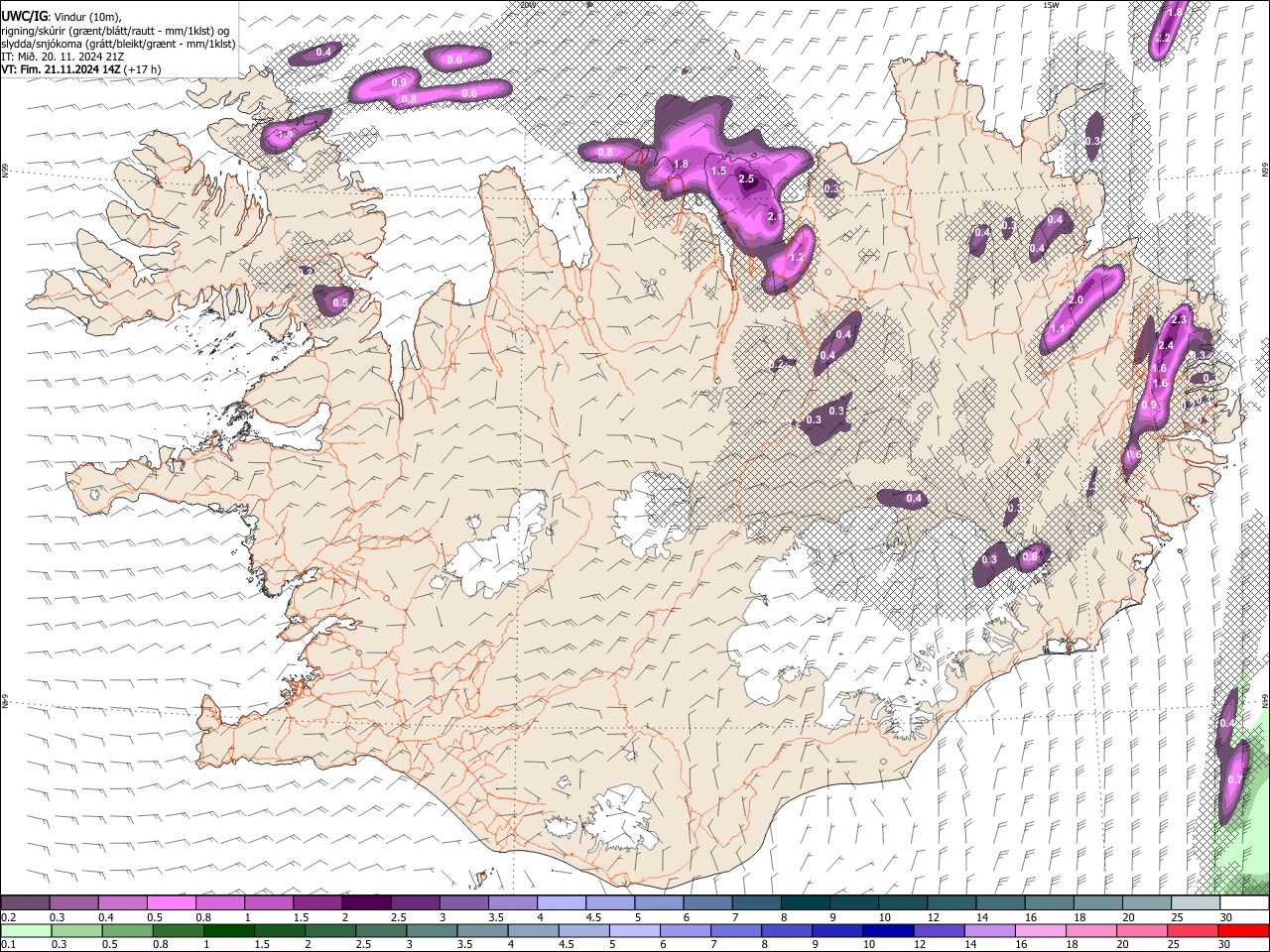Viewport: 1270px width, 952px height.
Task: Select the darkest purple 2–2.5 snow legend swatch
Action: (x=365, y=903)
